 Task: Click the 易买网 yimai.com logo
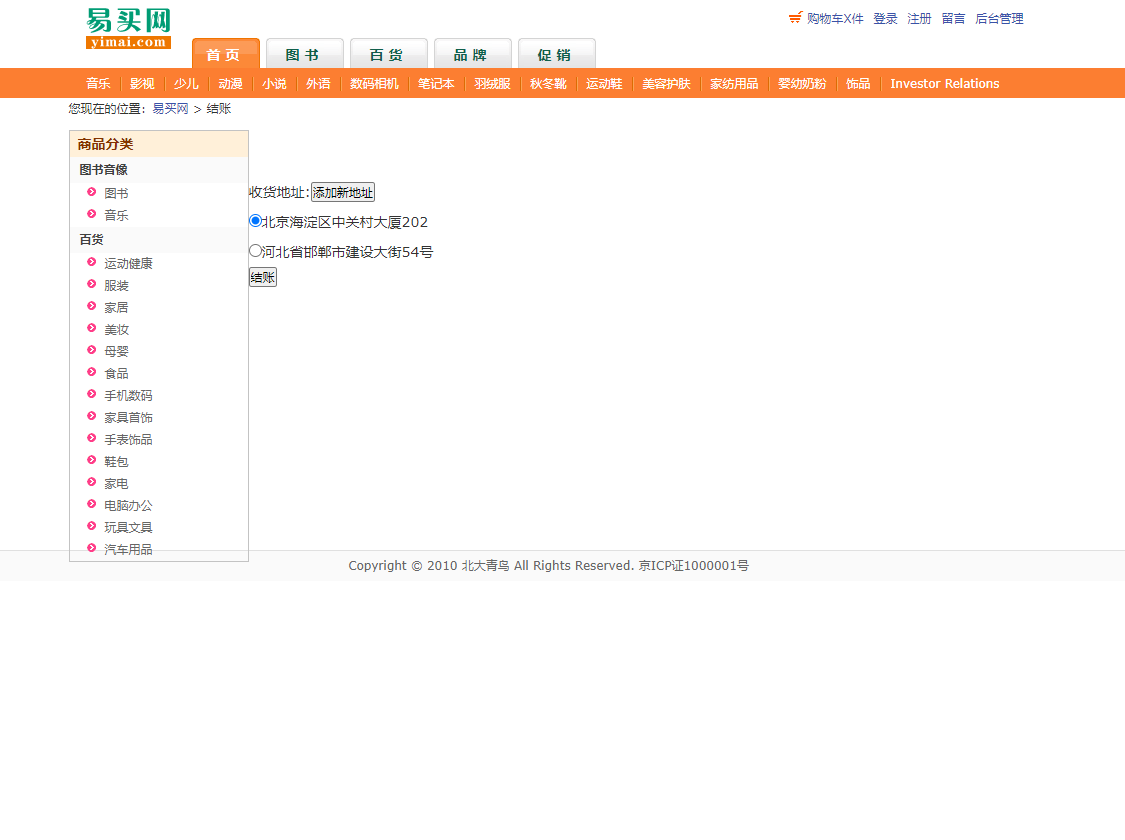tap(128, 28)
